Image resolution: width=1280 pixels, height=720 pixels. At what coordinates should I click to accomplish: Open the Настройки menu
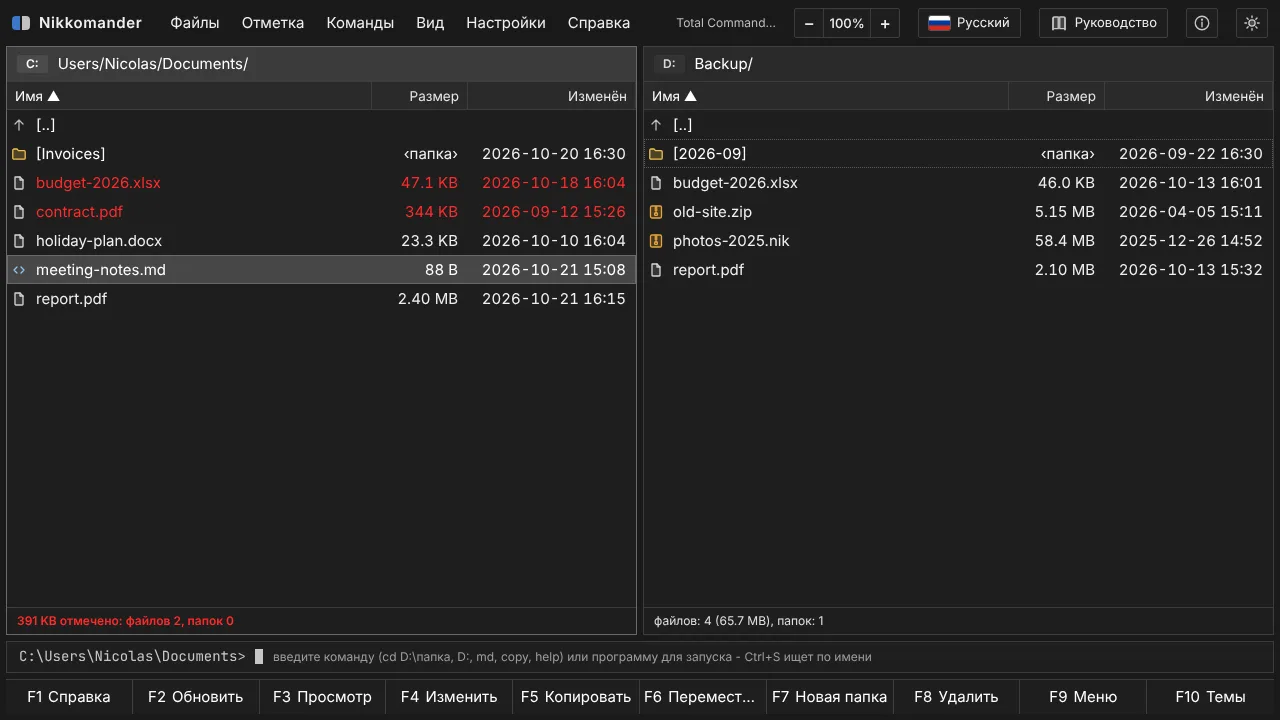point(506,23)
